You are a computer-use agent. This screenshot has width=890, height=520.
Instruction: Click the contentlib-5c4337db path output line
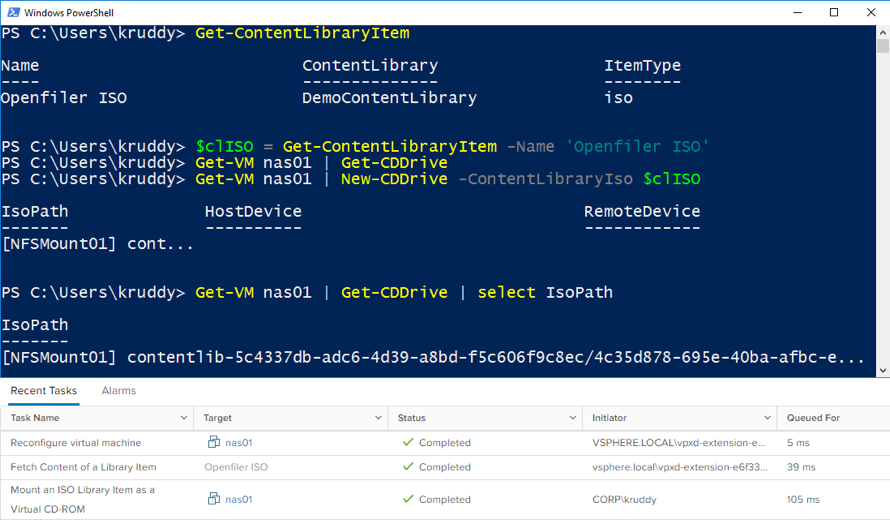point(433,357)
